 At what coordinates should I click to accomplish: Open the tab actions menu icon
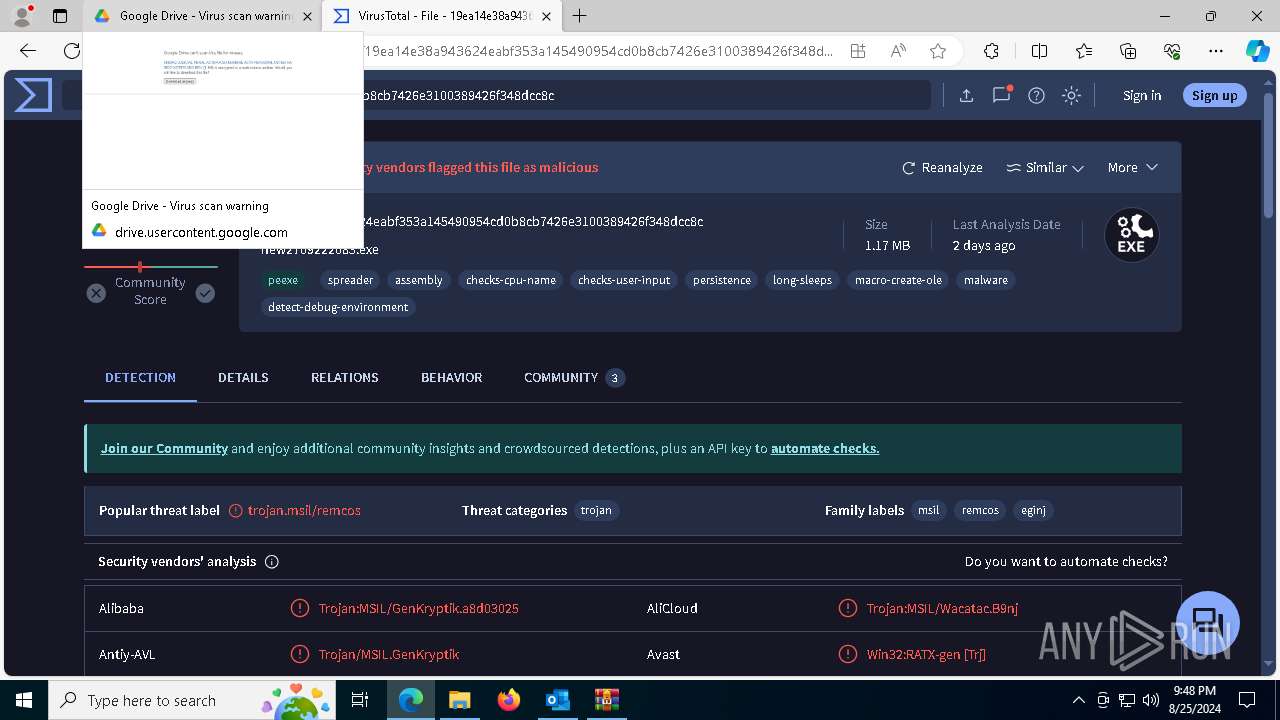click(60, 16)
